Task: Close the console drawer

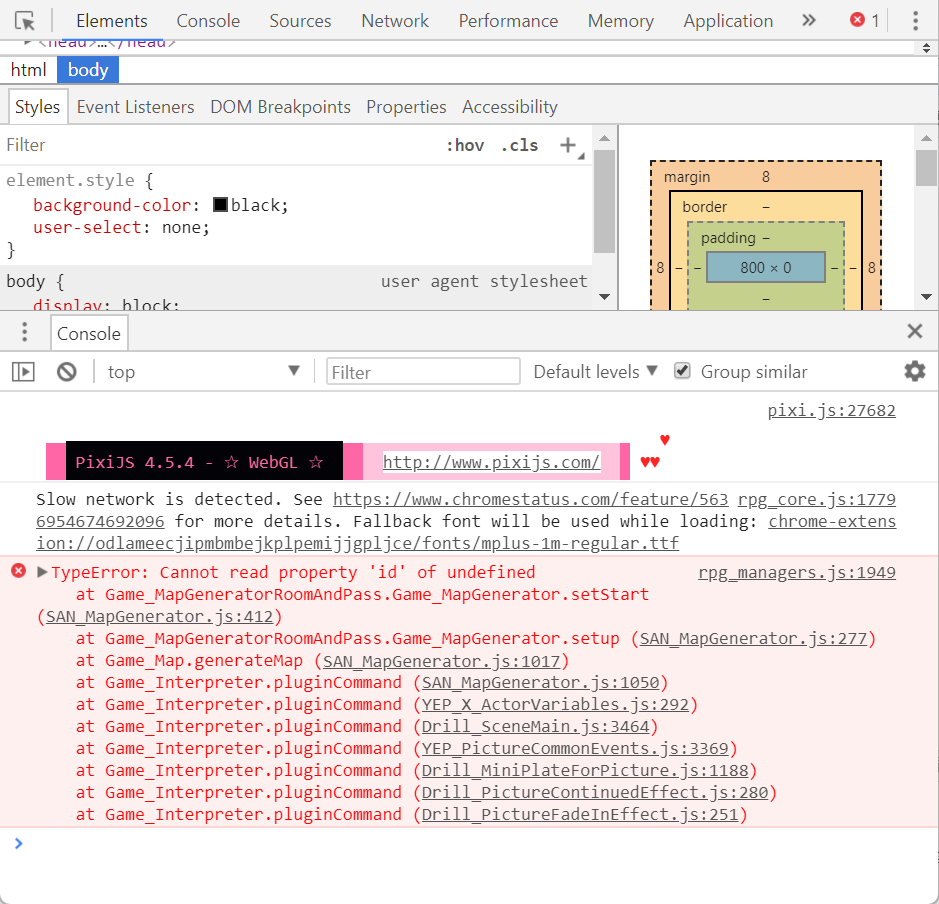Action: point(914,331)
